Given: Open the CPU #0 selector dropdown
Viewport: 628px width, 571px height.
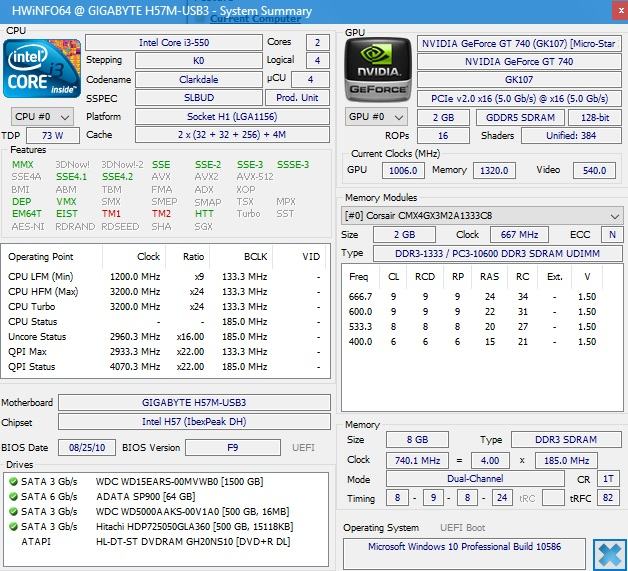Looking at the screenshot, I should (x=42, y=117).
